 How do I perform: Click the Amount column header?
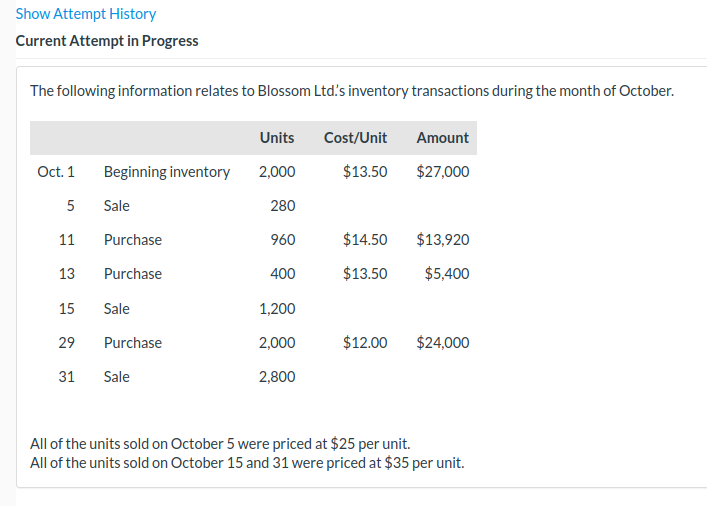(x=442, y=138)
